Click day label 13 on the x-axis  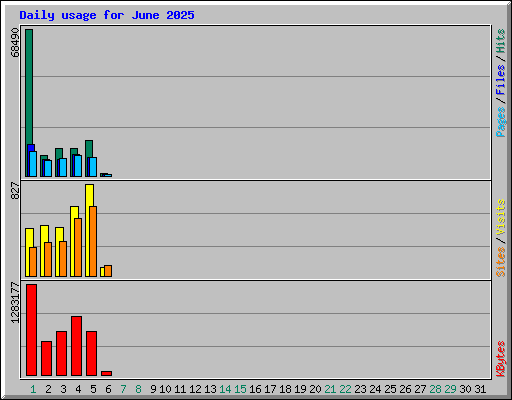coord(210,389)
